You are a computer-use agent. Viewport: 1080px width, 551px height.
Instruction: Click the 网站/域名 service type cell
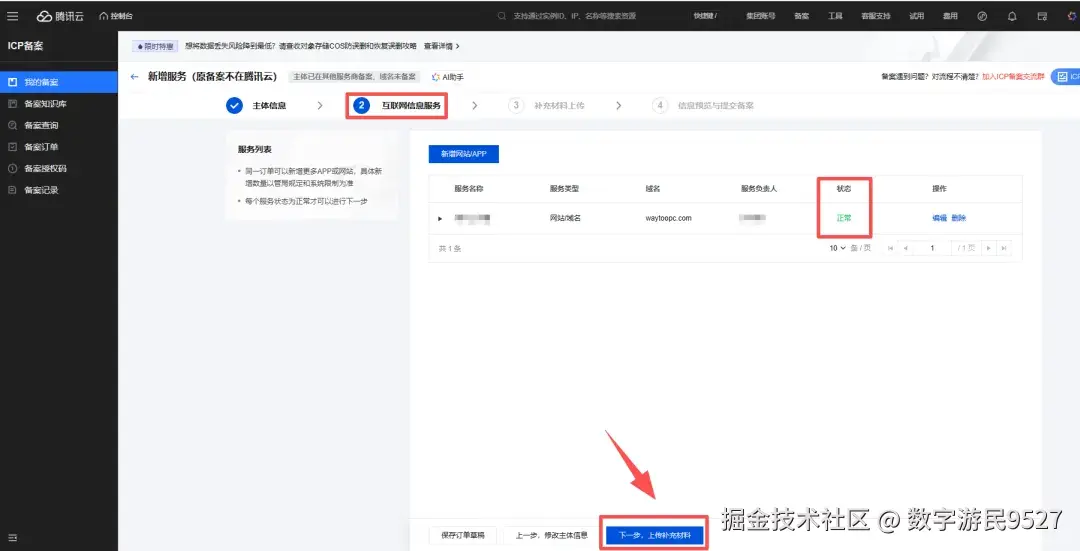pyautogui.click(x=565, y=218)
